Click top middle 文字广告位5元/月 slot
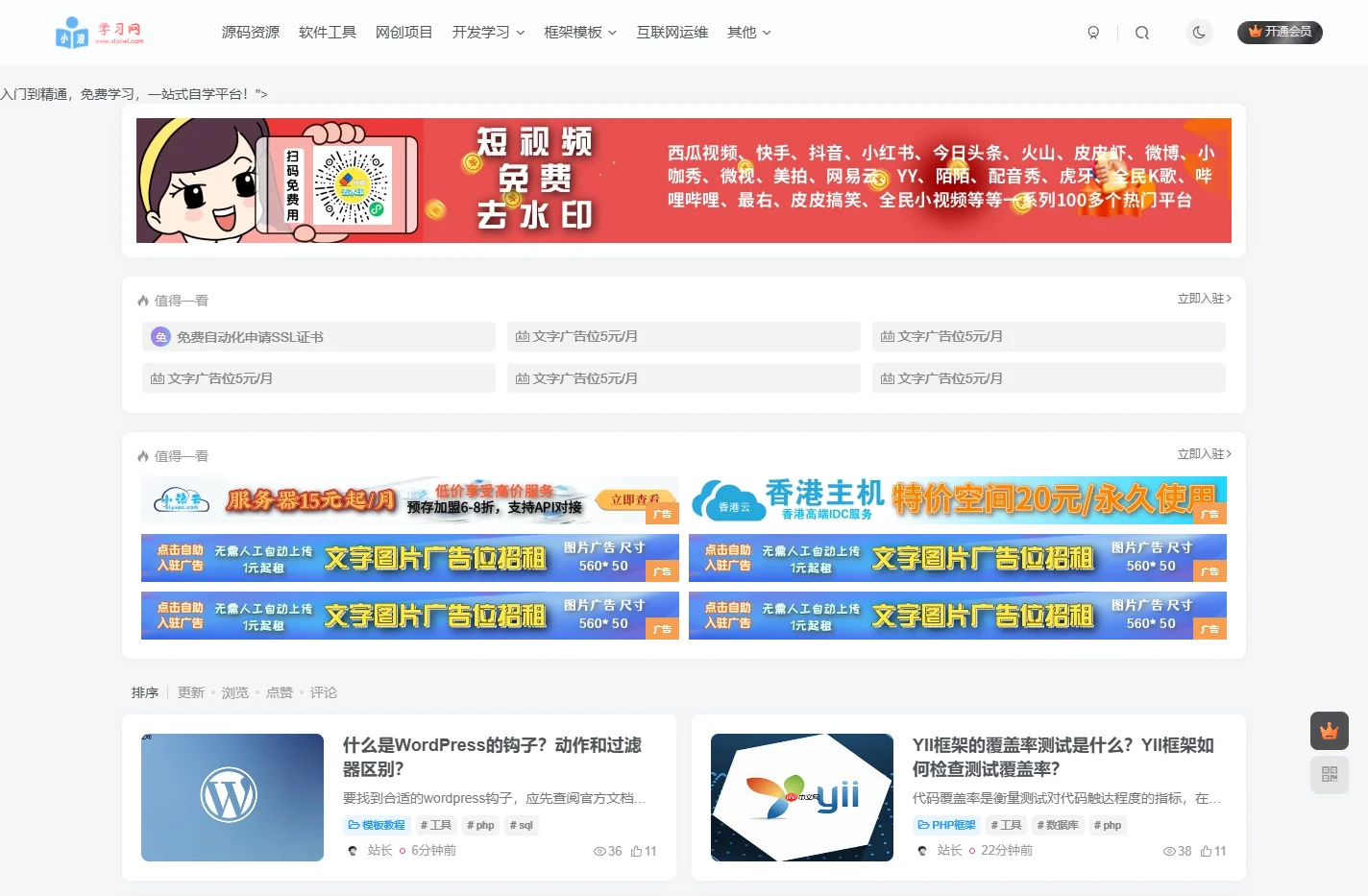The height and width of the screenshot is (896, 1368). click(x=684, y=336)
